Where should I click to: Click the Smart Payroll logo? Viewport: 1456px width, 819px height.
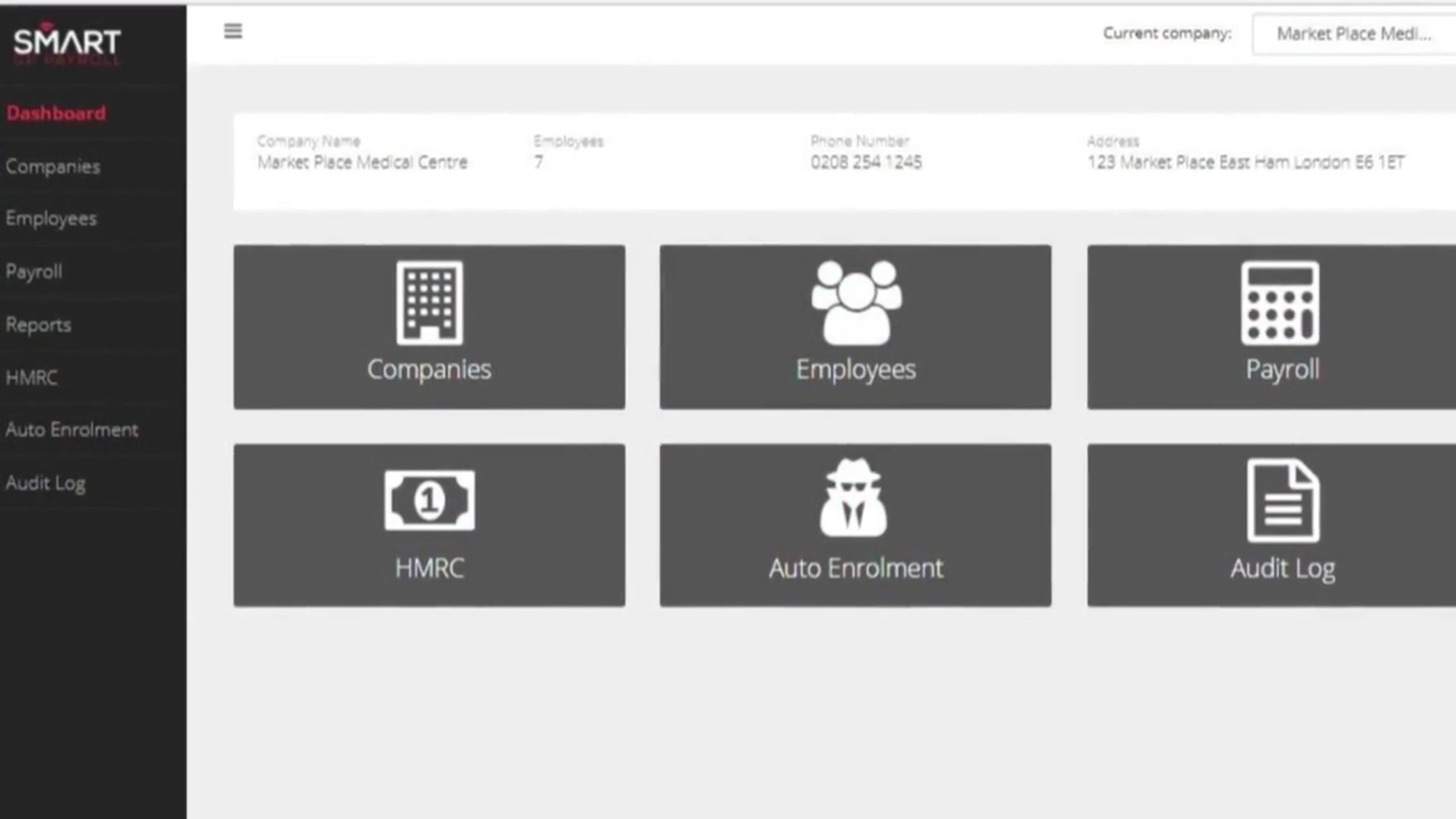67,44
